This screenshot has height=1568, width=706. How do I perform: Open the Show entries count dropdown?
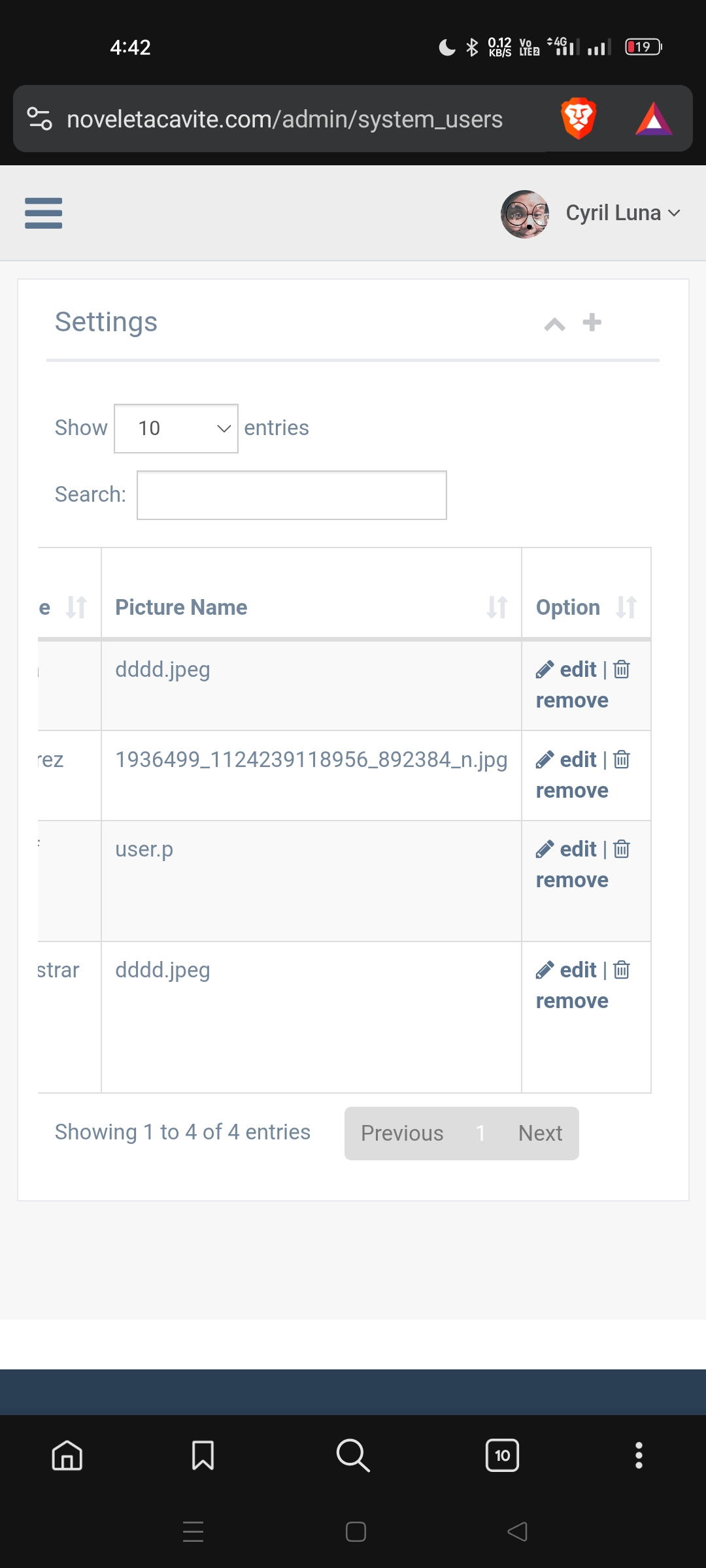(x=176, y=429)
